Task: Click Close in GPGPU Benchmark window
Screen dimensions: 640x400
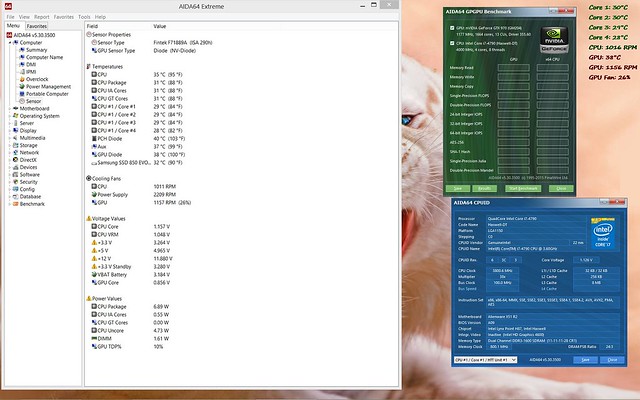Action: point(561,189)
